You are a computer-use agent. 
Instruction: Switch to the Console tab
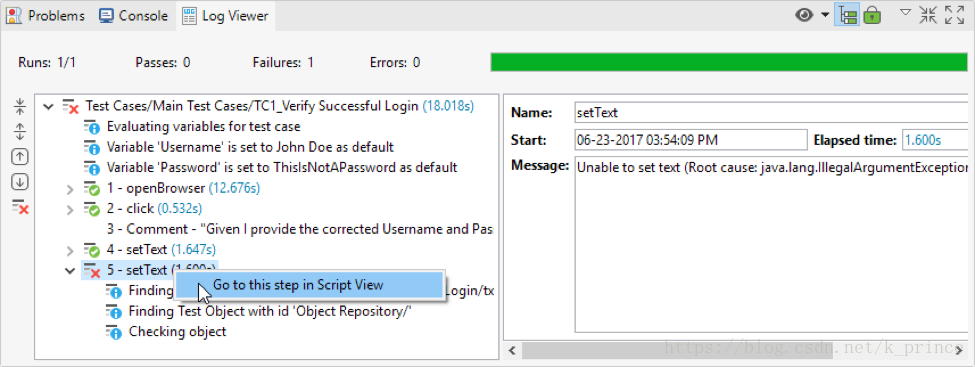pyautogui.click(x=134, y=16)
